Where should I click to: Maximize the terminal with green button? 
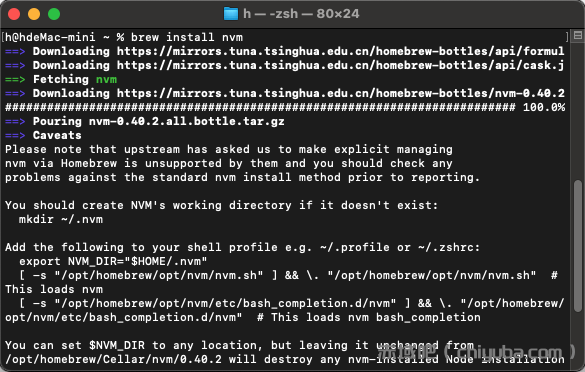click(54, 14)
